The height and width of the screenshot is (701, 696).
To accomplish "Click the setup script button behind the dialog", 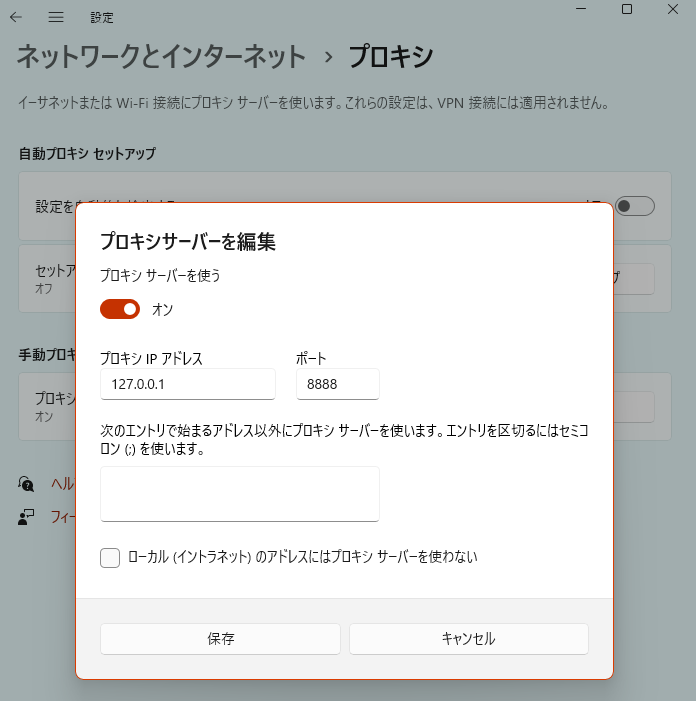I will click(633, 279).
